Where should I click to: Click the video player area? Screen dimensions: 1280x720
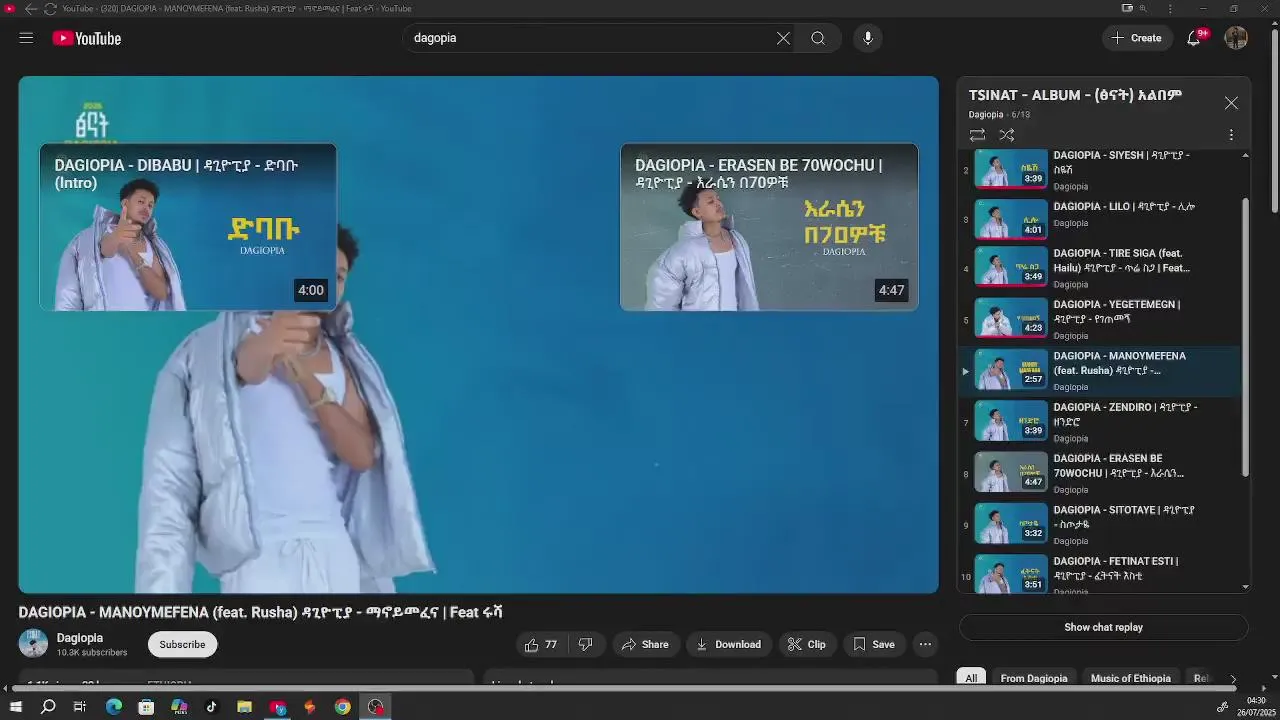pyautogui.click(x=478, y=334)
